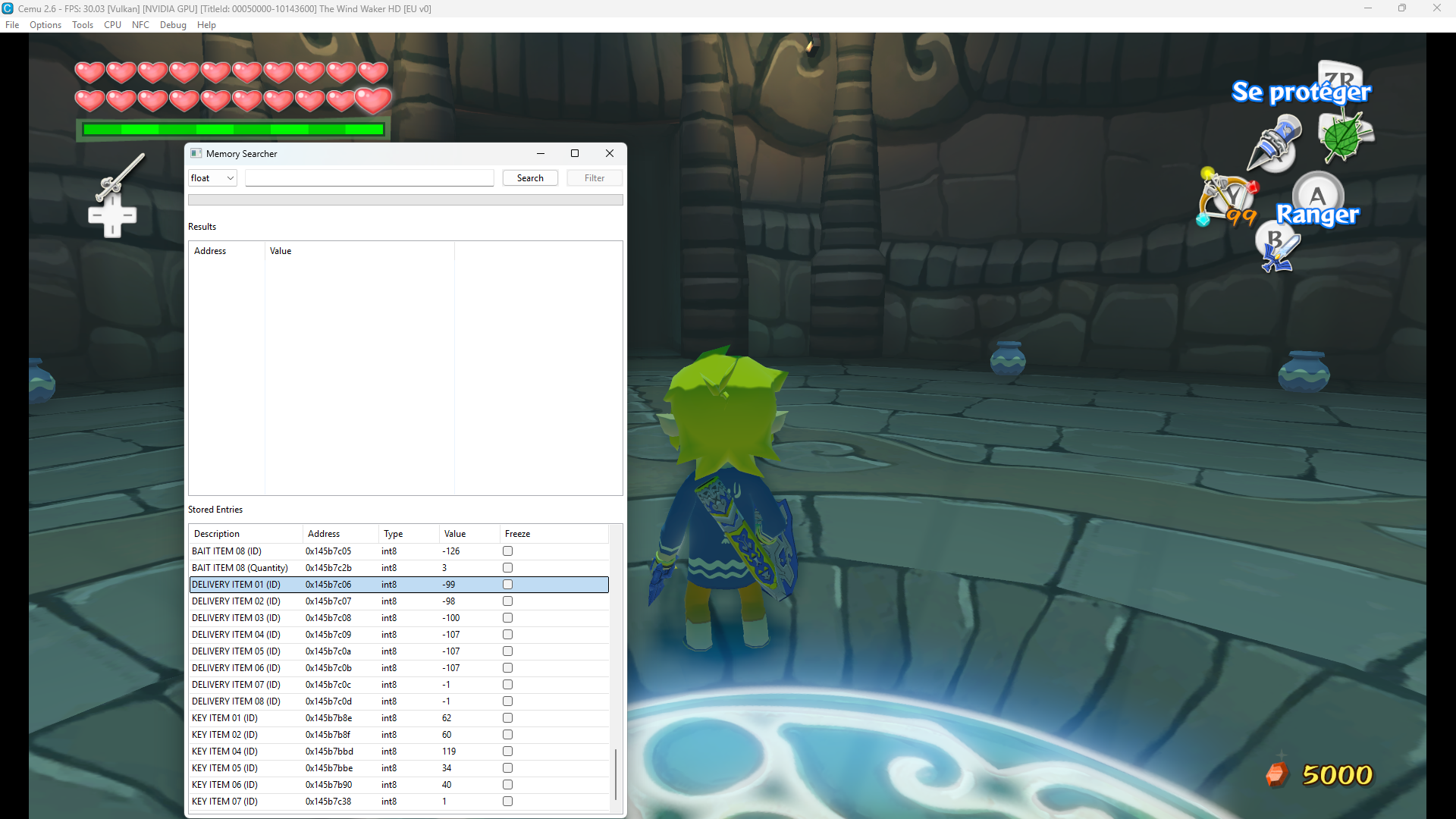Click the white D-pad icon

(x=112, y=216)
